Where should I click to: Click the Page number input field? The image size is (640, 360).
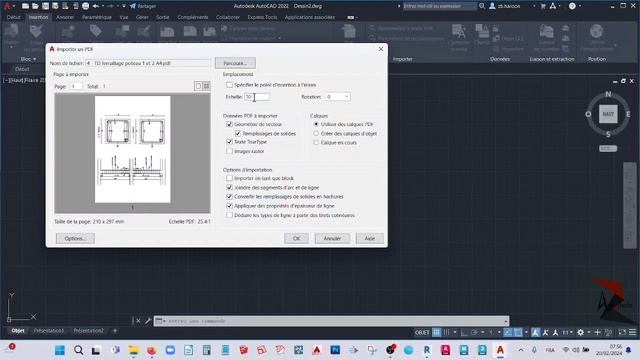(x=76, y=86)
